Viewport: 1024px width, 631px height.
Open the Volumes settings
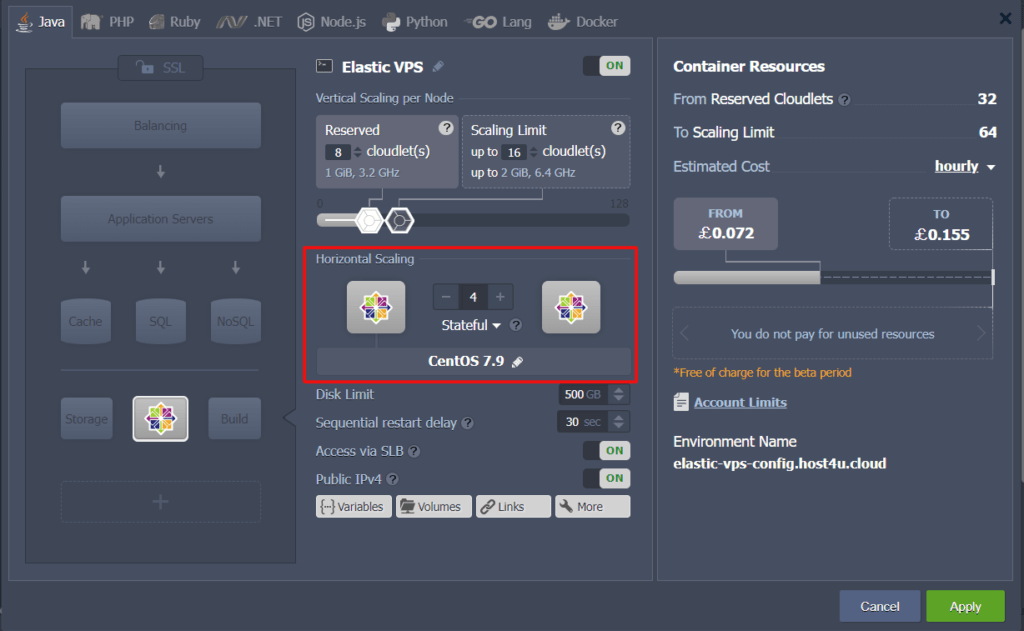click(434, 507)
